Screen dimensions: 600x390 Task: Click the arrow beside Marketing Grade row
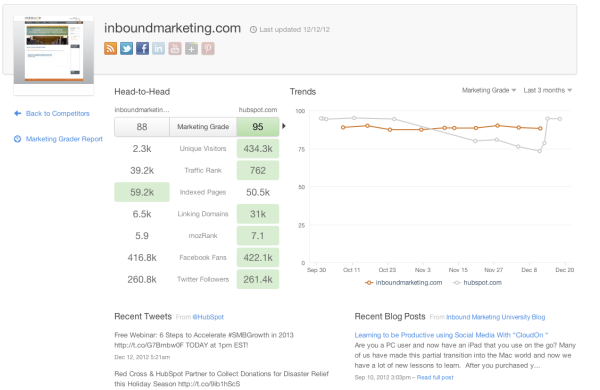(284, 126)
